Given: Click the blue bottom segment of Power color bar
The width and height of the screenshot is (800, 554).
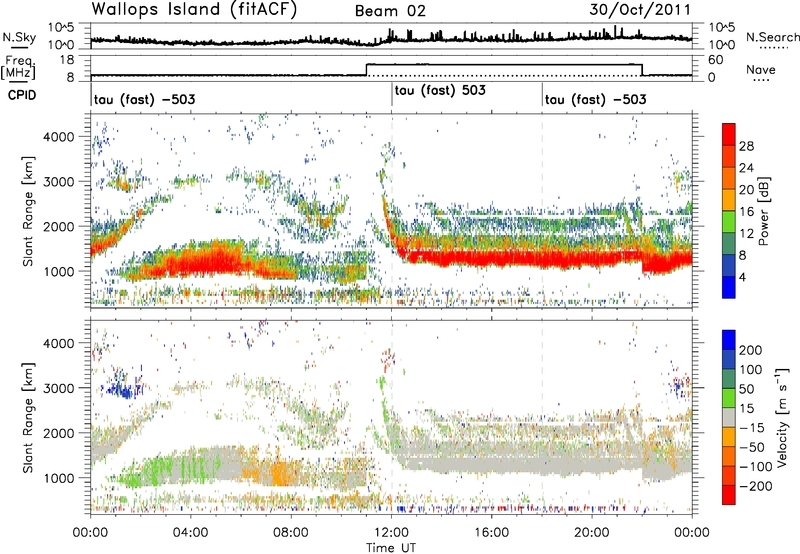Looking at the screenshot, I should click(729, 287).
